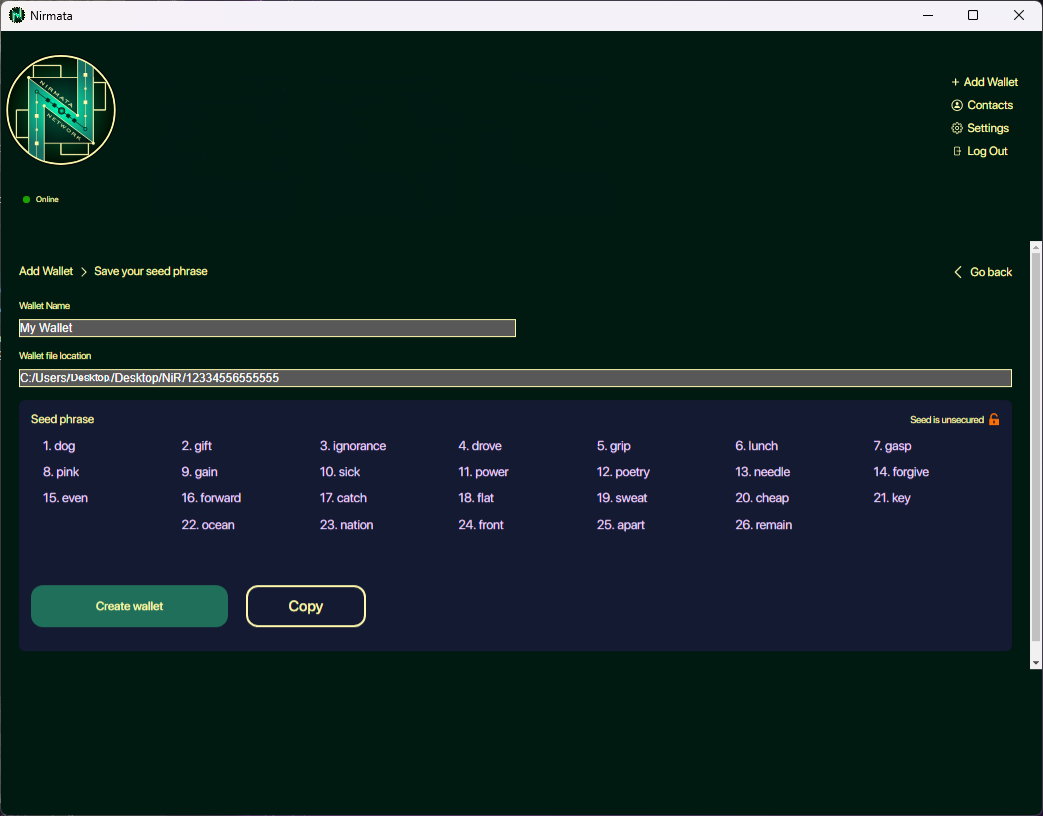This screenshot has height=816, width=1043.
Task: Click the plus icon next to Add Wallet
Action: pyautogui.click(x=955, y=82)
